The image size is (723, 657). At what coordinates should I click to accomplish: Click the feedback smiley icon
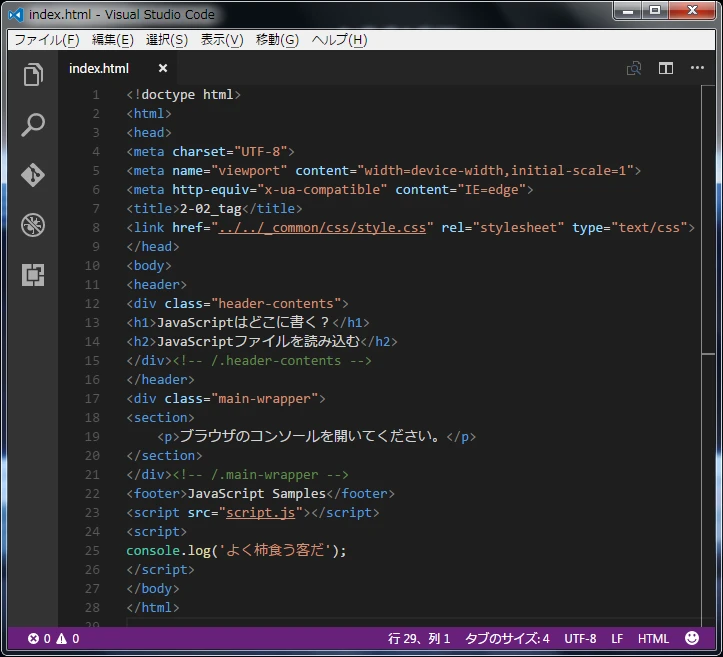[x=692, y=638]
